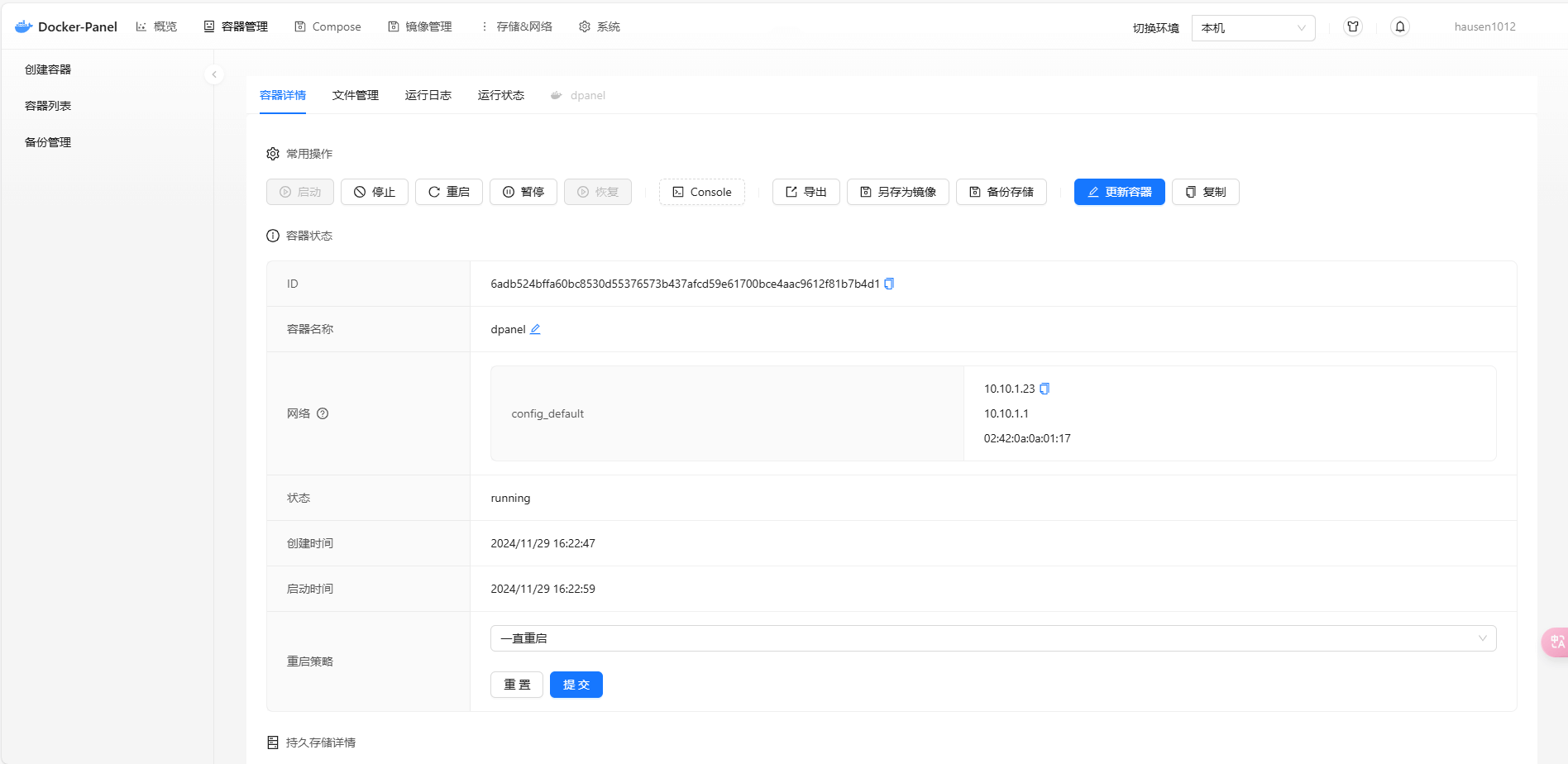Screen dimensions: 1568x764
Task: Copy IP address 10.10.1.23
Action: (1045, 388)
